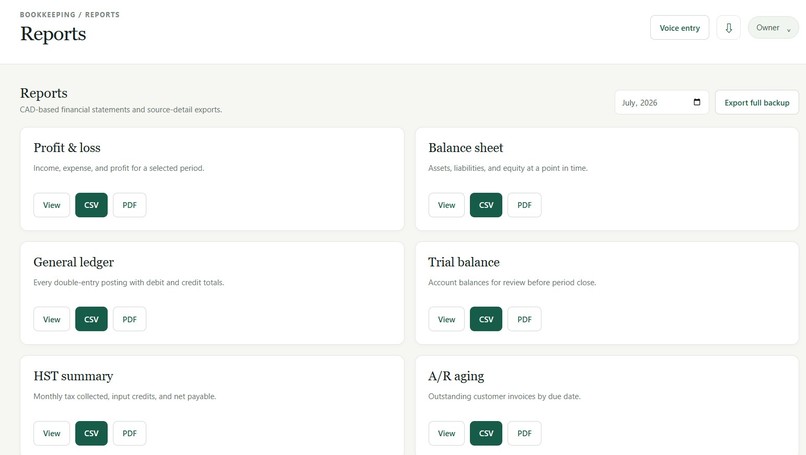Click the download arrow icon button
Screen dimensions: 806x455
click(728, 28)
